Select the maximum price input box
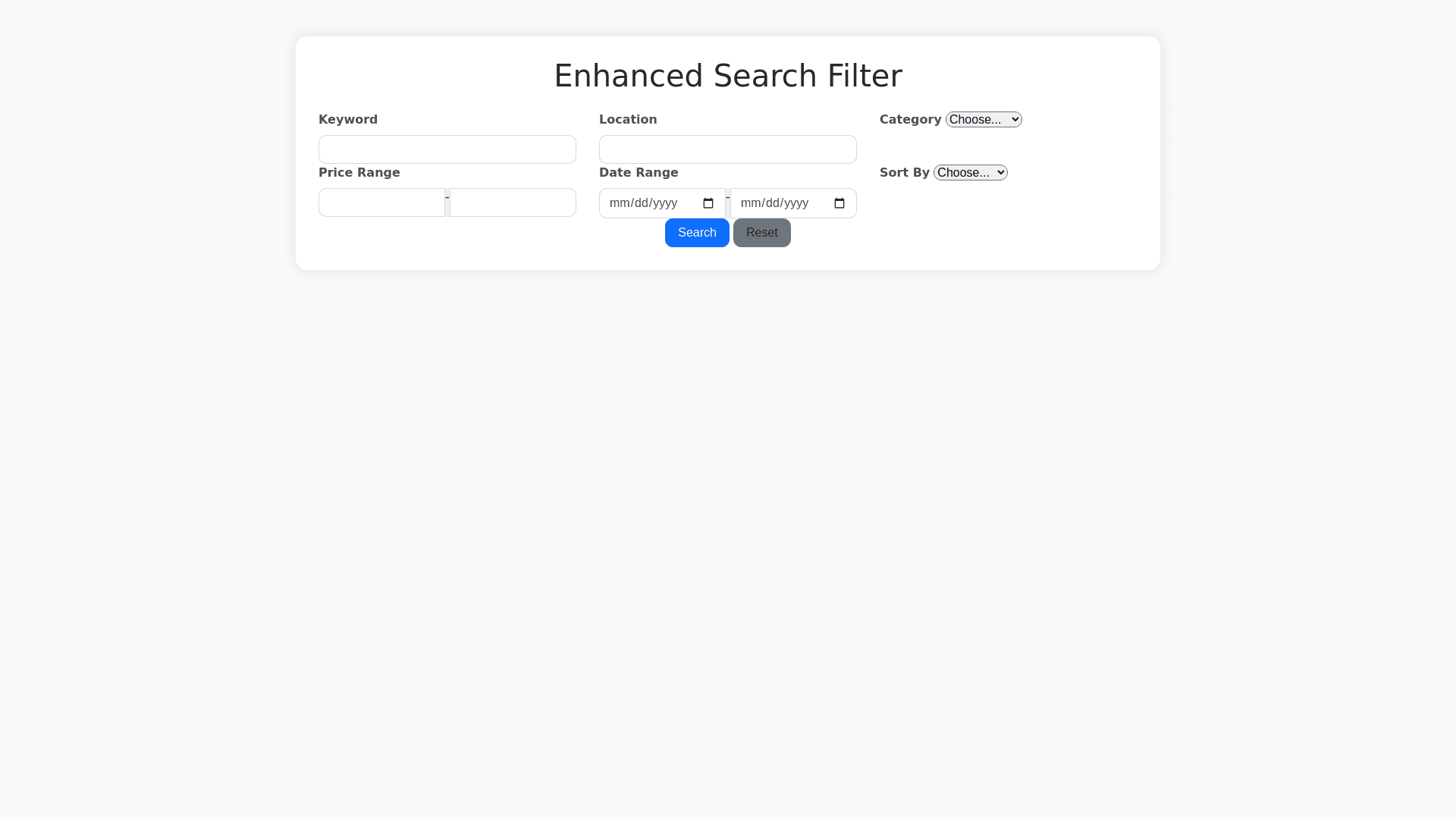The image size is (1456, 819). (x=512, y=202)
